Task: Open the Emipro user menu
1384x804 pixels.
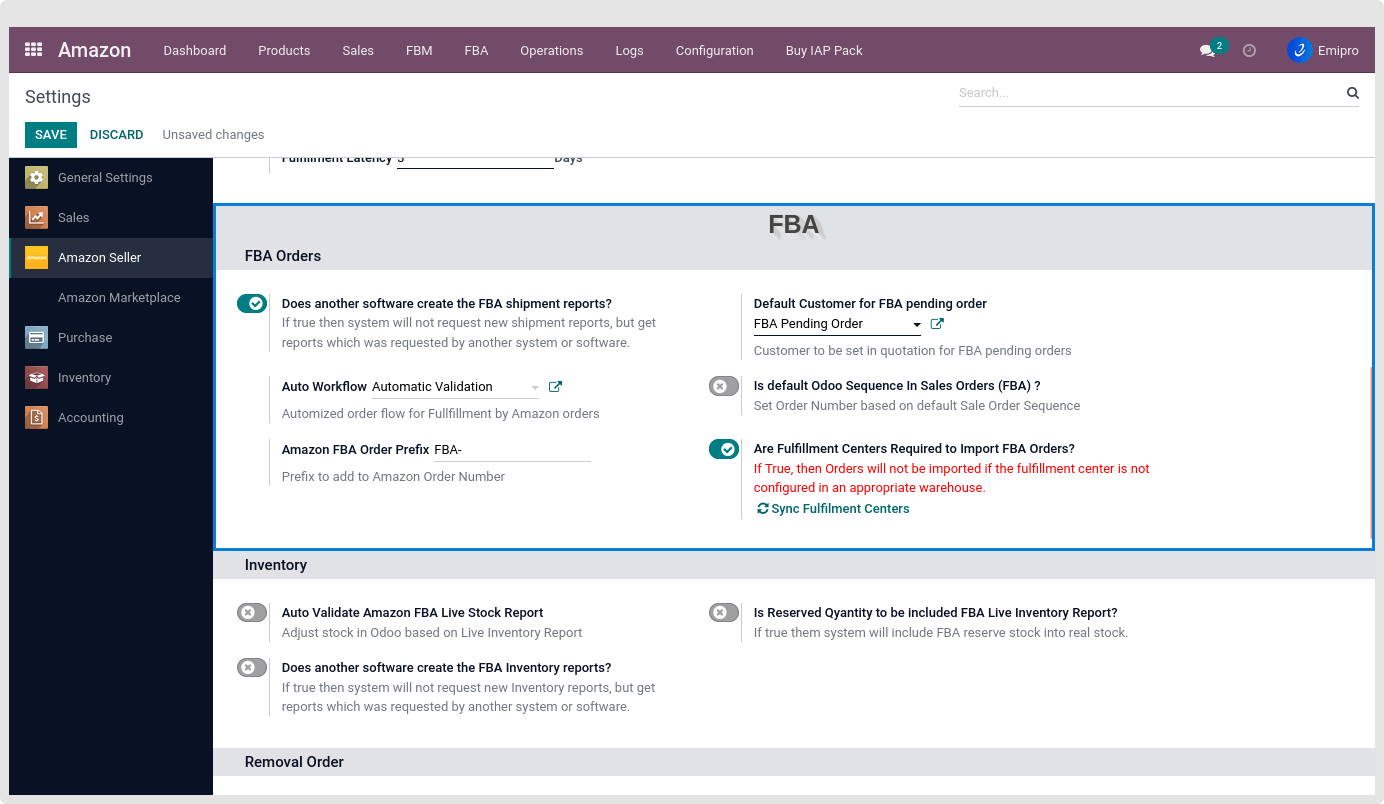Action: [1322, 51]
